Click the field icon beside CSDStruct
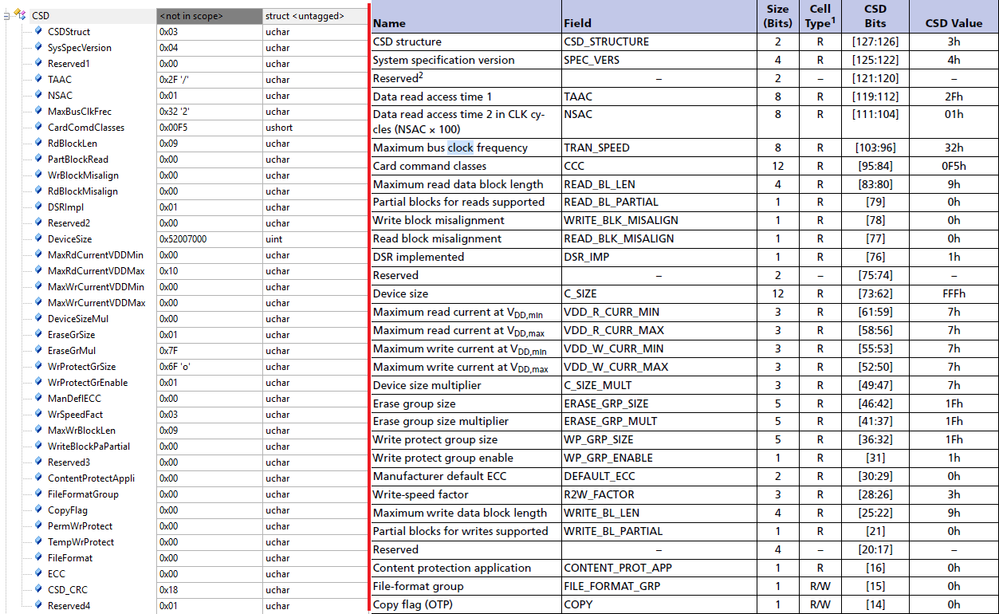This screenshot has height=614, width=999. coord(38,31)
